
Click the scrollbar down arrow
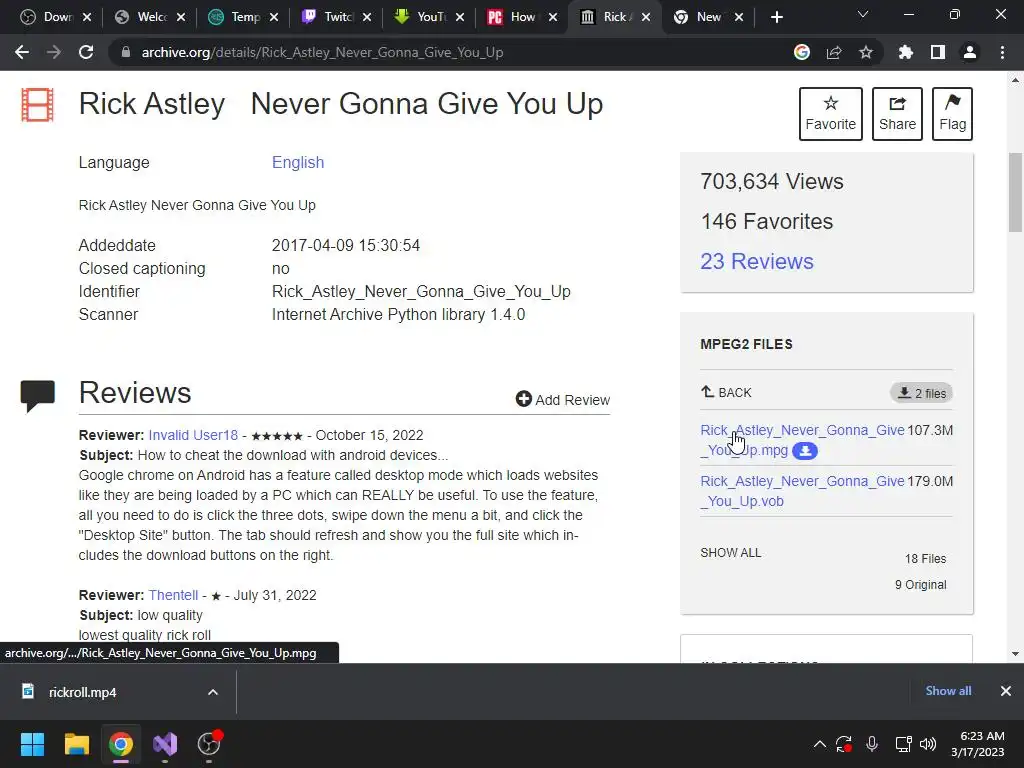1015,654
